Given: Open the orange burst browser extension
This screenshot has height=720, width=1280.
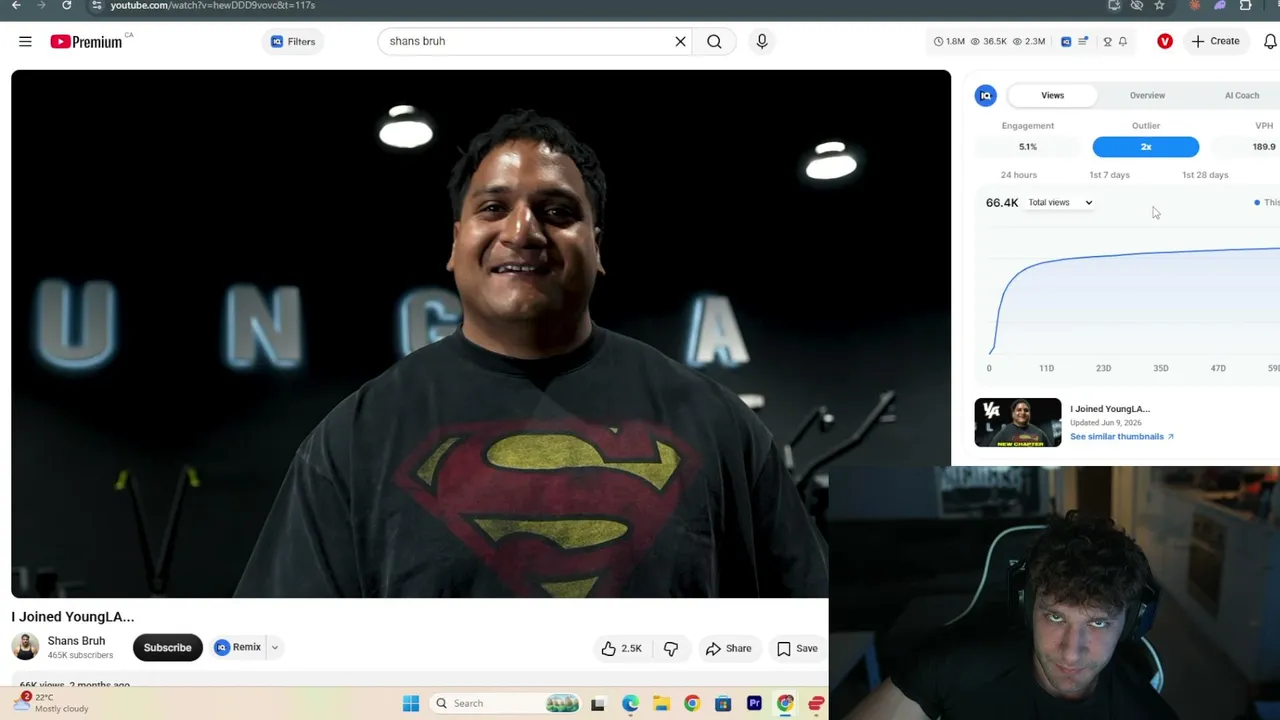Looking at the screenshot, I should click(1194, 5).
